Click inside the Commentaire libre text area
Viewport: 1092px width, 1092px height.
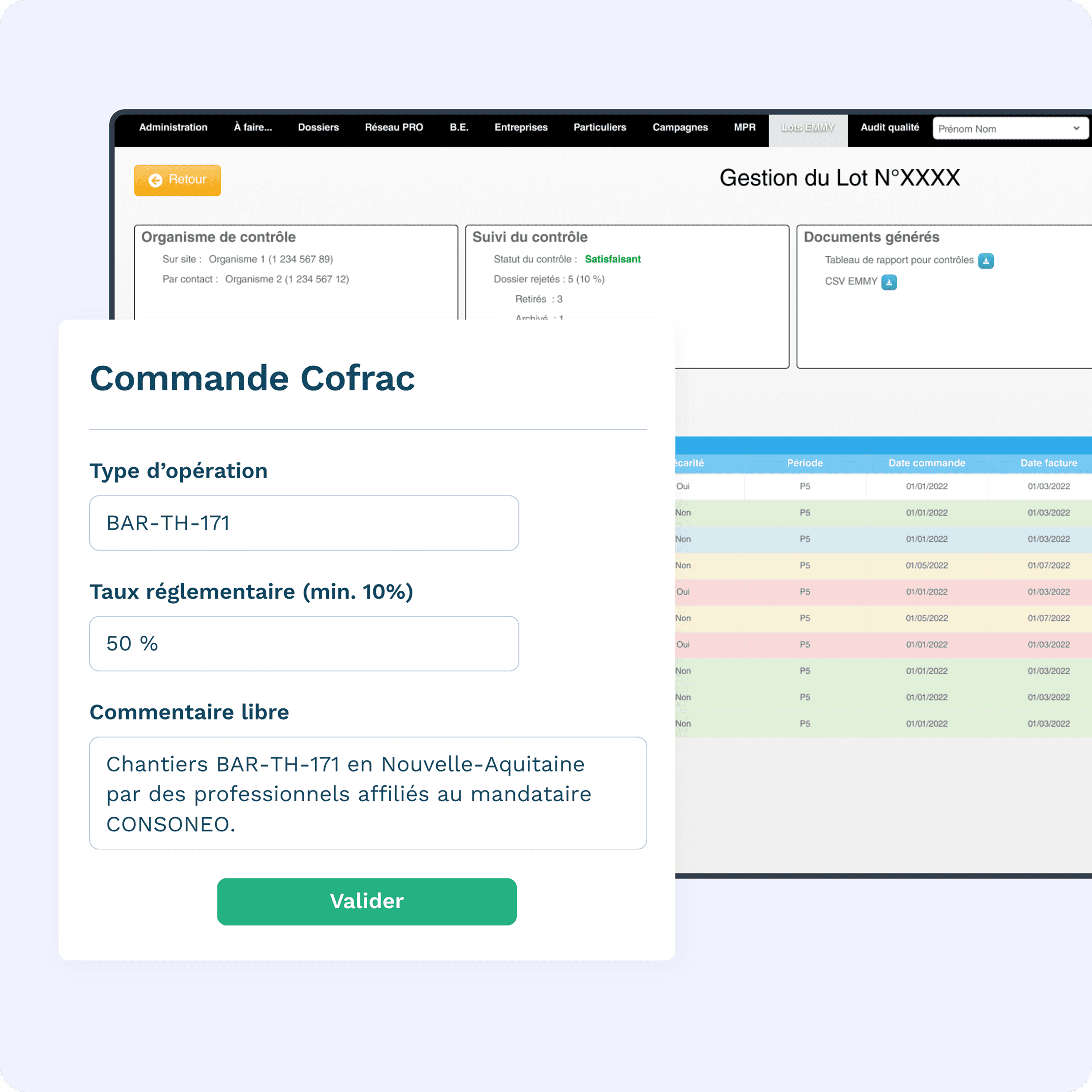368,793
